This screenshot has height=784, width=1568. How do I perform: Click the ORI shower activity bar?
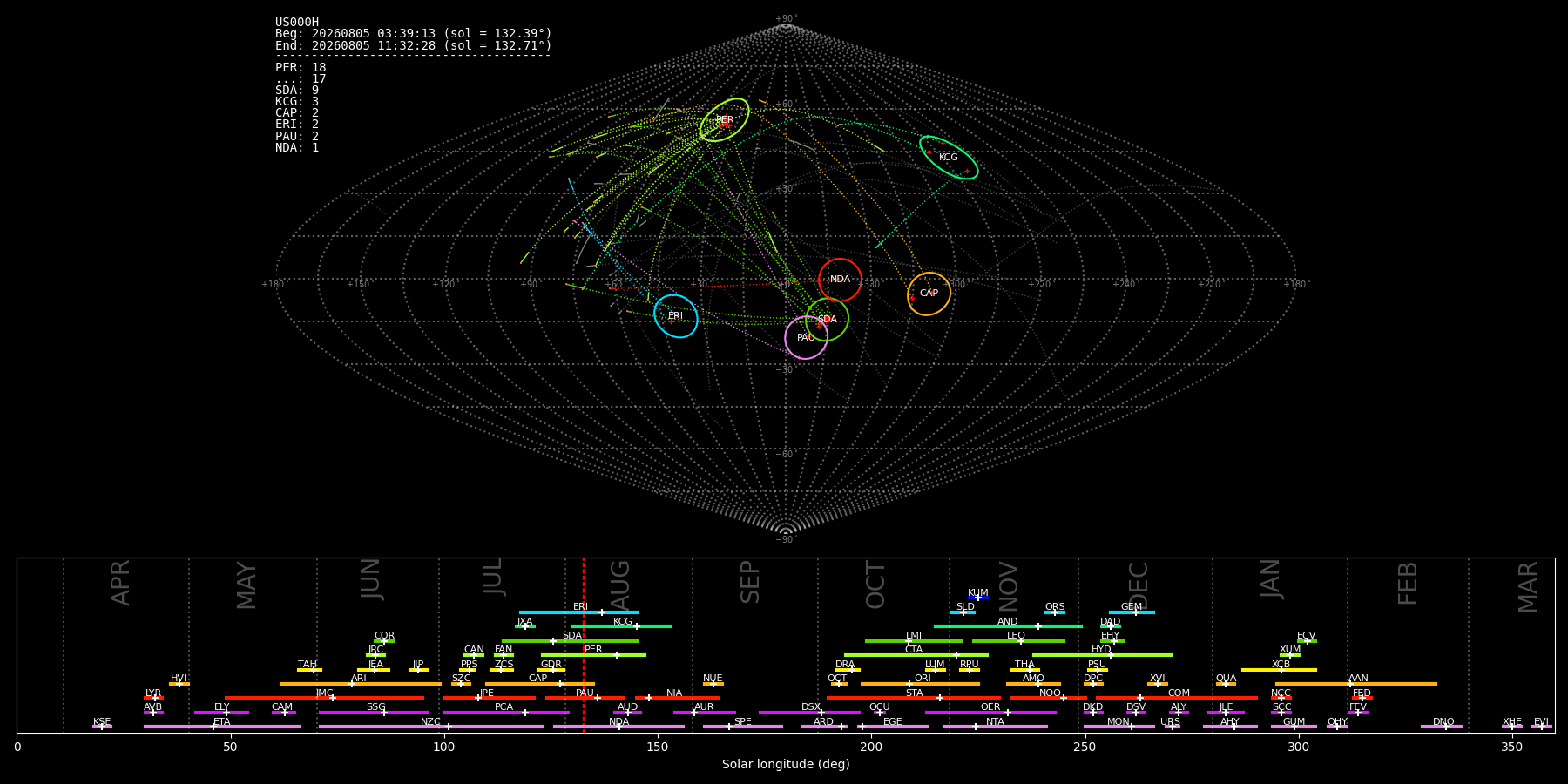920,684
